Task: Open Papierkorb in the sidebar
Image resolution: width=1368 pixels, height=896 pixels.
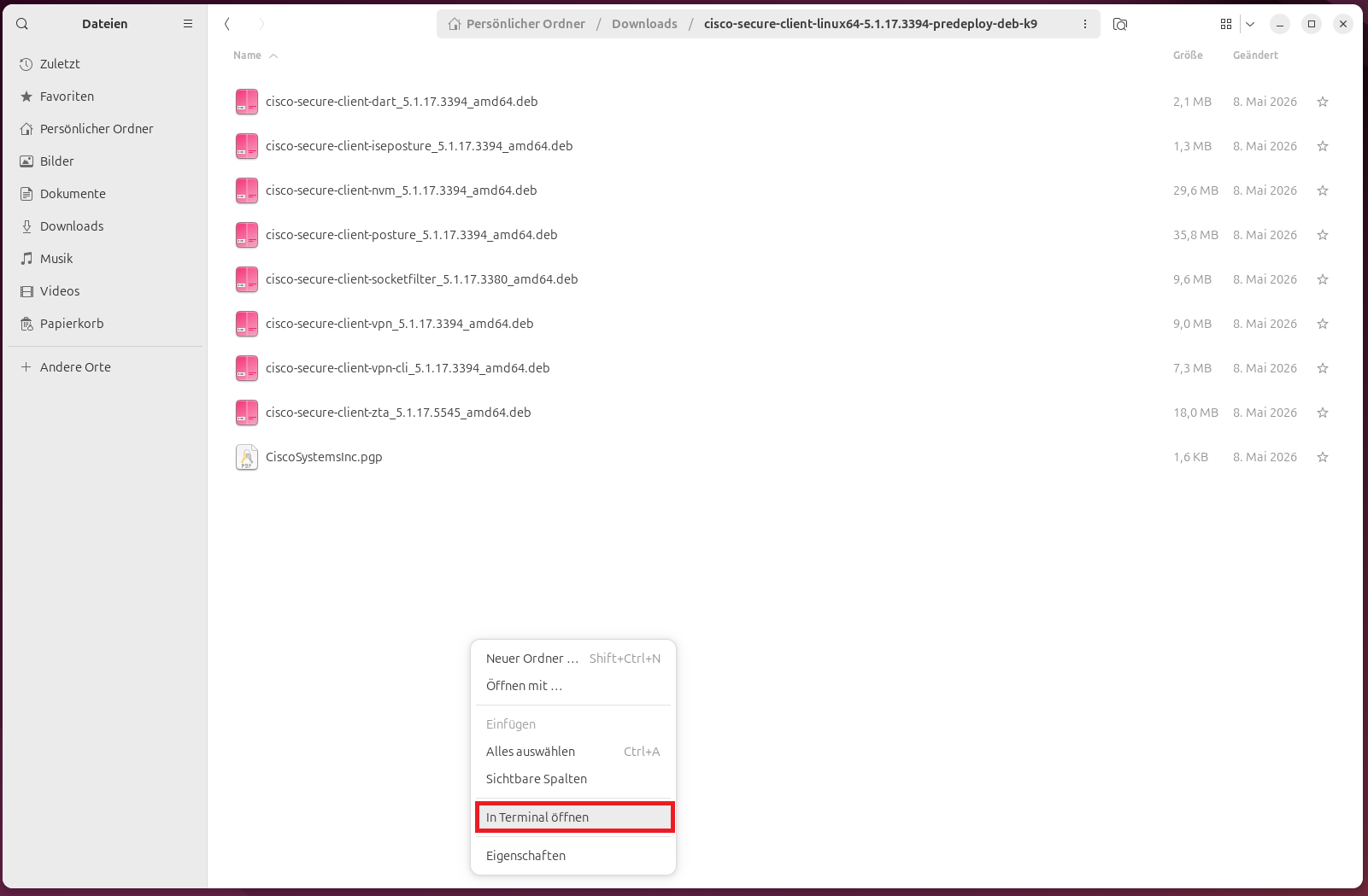Action: [x=106, y=324]
